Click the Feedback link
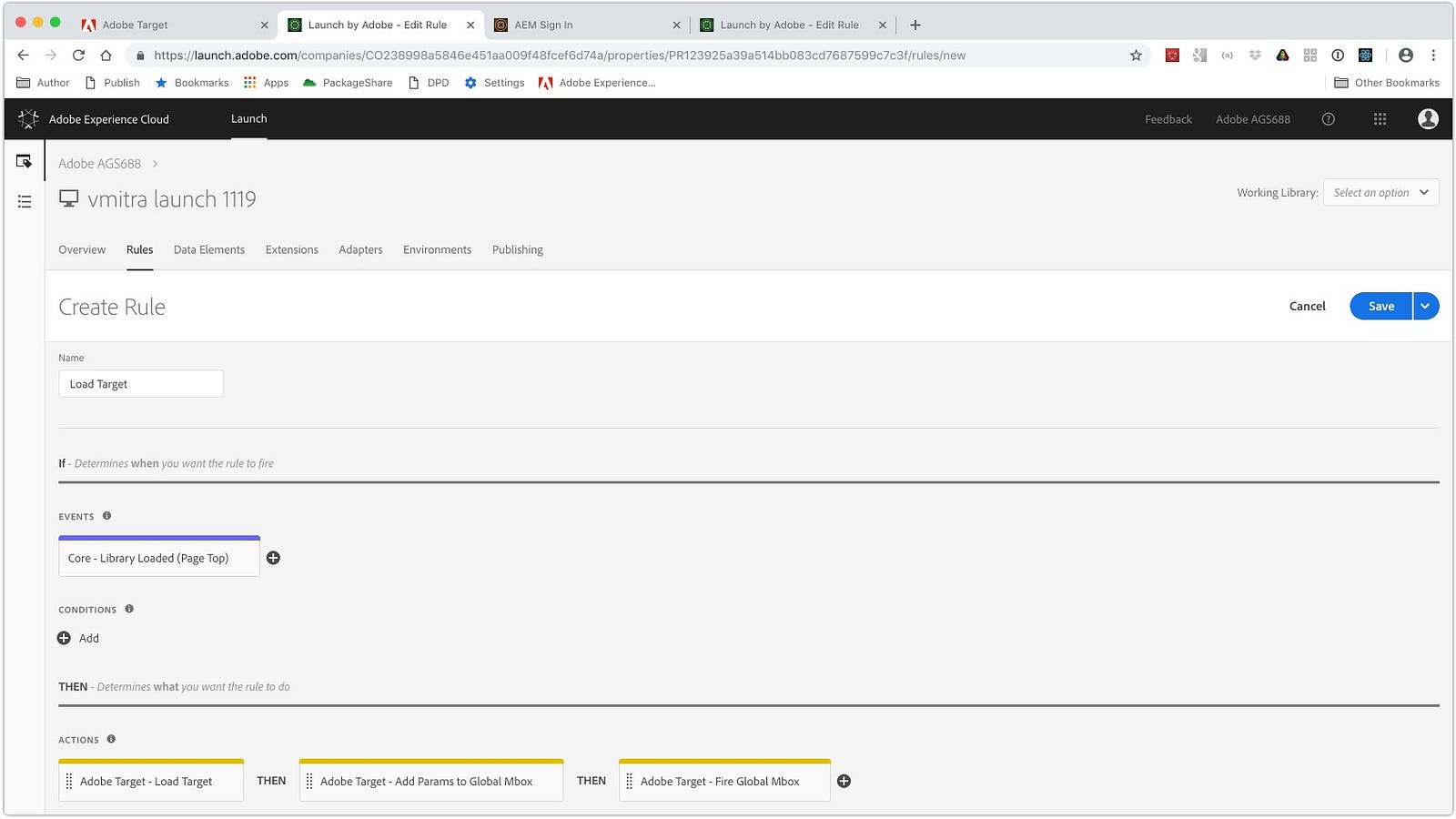 tap(1168, 119)
